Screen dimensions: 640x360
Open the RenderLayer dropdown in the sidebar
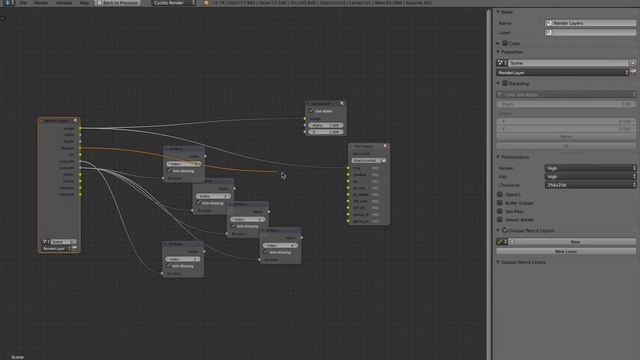tap(562, 72)
